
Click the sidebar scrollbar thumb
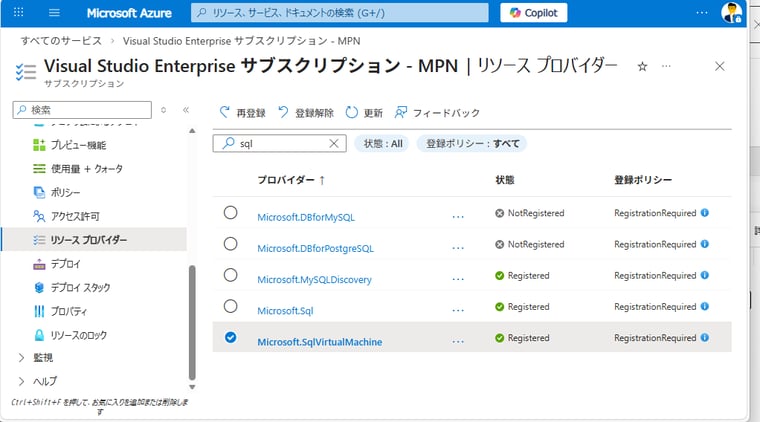[x=192, y=322]
